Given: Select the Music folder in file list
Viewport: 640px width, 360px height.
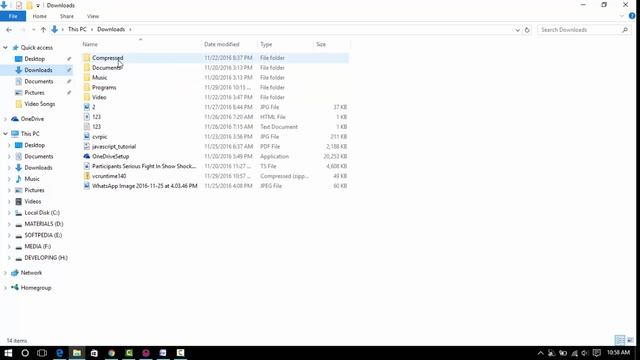Looking at the screenshot, I should click(x=100, y=78).
